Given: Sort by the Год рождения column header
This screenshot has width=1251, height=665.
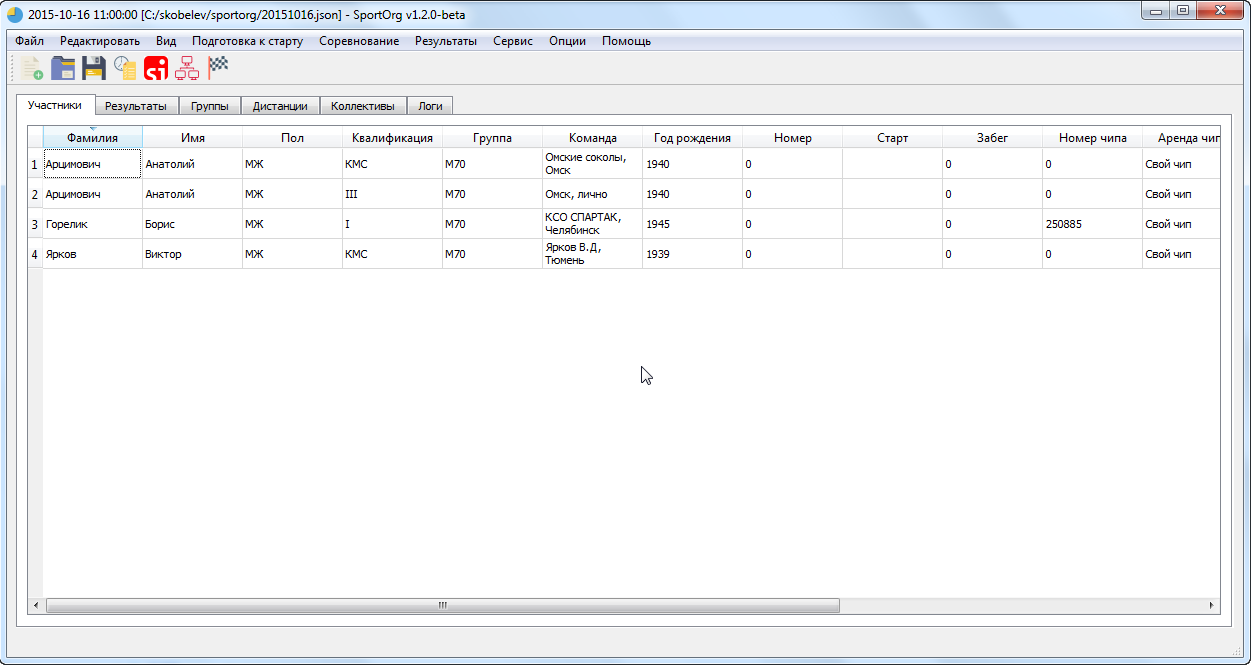Looking at the screenshot, I should pyautogui.click(x=692, y=138).
